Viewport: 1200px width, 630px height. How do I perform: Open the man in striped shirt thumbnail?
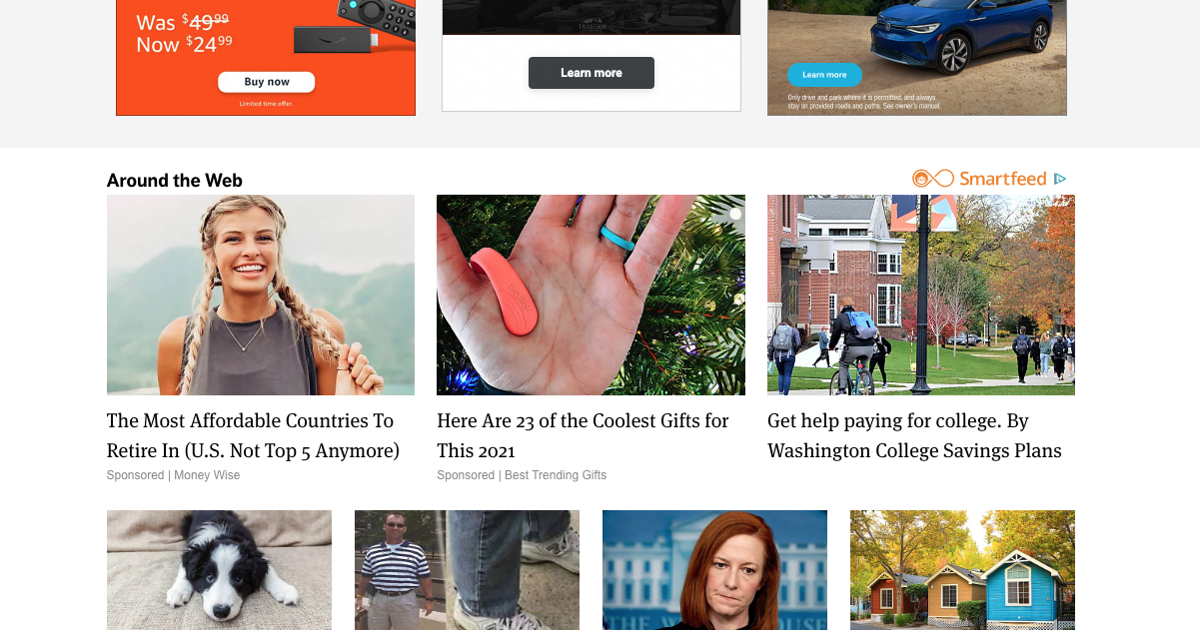point(467,570)
